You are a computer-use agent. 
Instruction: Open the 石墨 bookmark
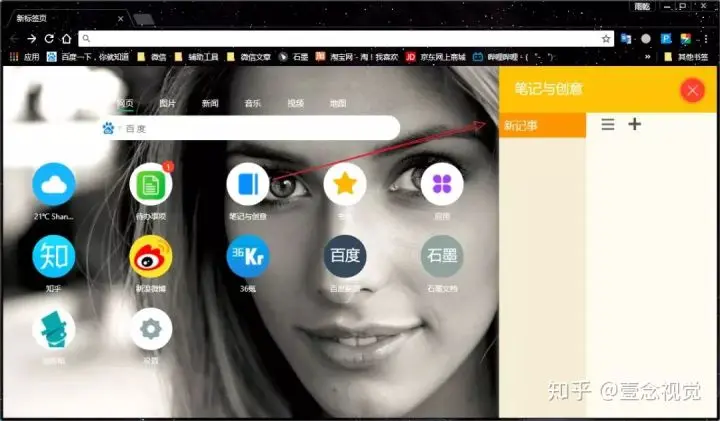click(293, 57)
